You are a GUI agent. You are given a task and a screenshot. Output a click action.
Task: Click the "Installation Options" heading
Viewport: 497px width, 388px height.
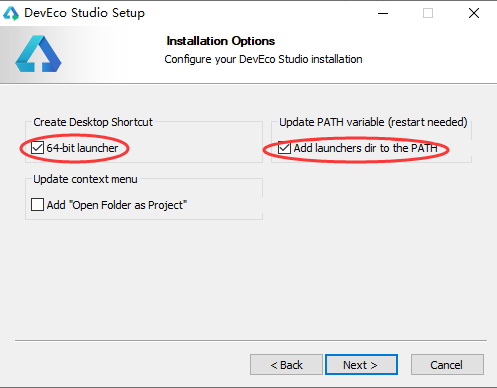point(221,41)
